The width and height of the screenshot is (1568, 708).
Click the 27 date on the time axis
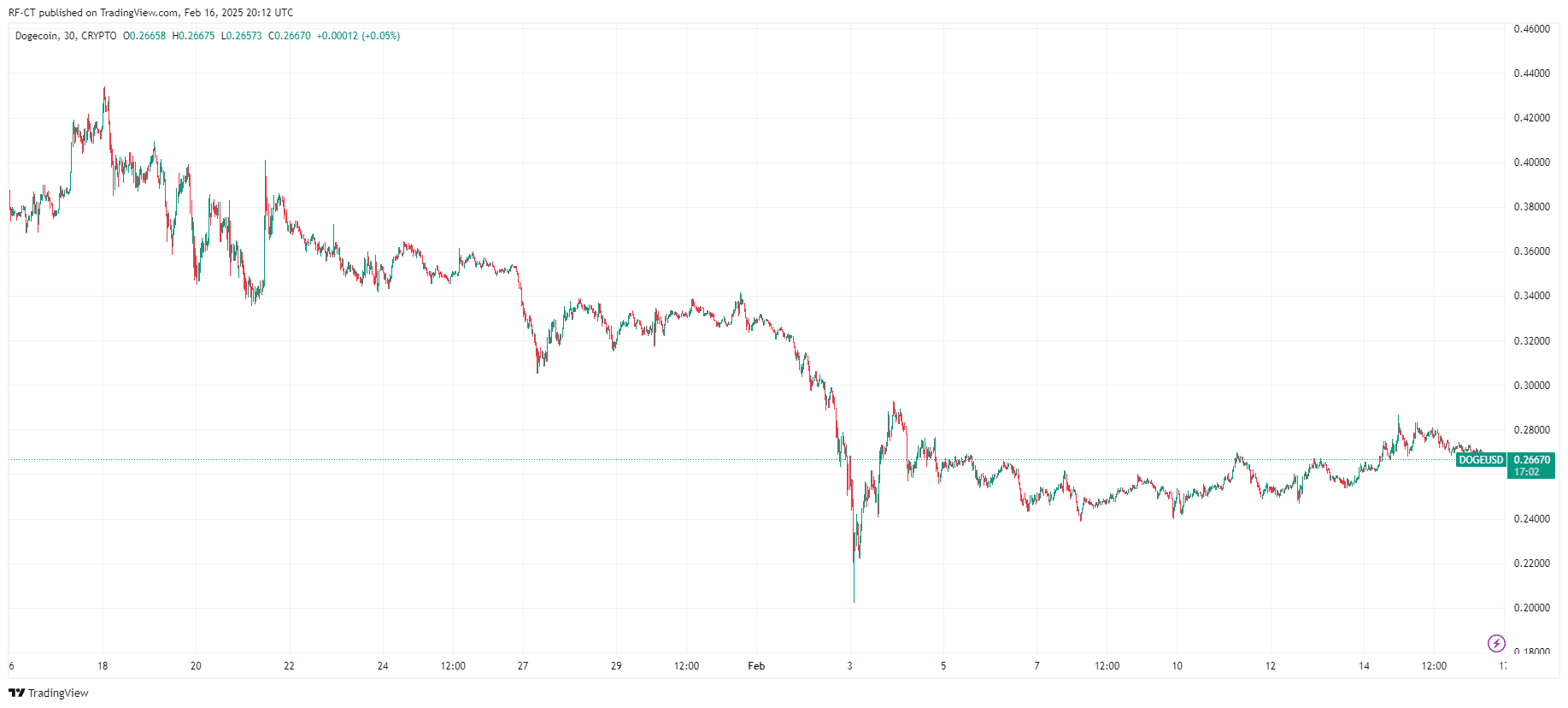(x=523, y=666)
